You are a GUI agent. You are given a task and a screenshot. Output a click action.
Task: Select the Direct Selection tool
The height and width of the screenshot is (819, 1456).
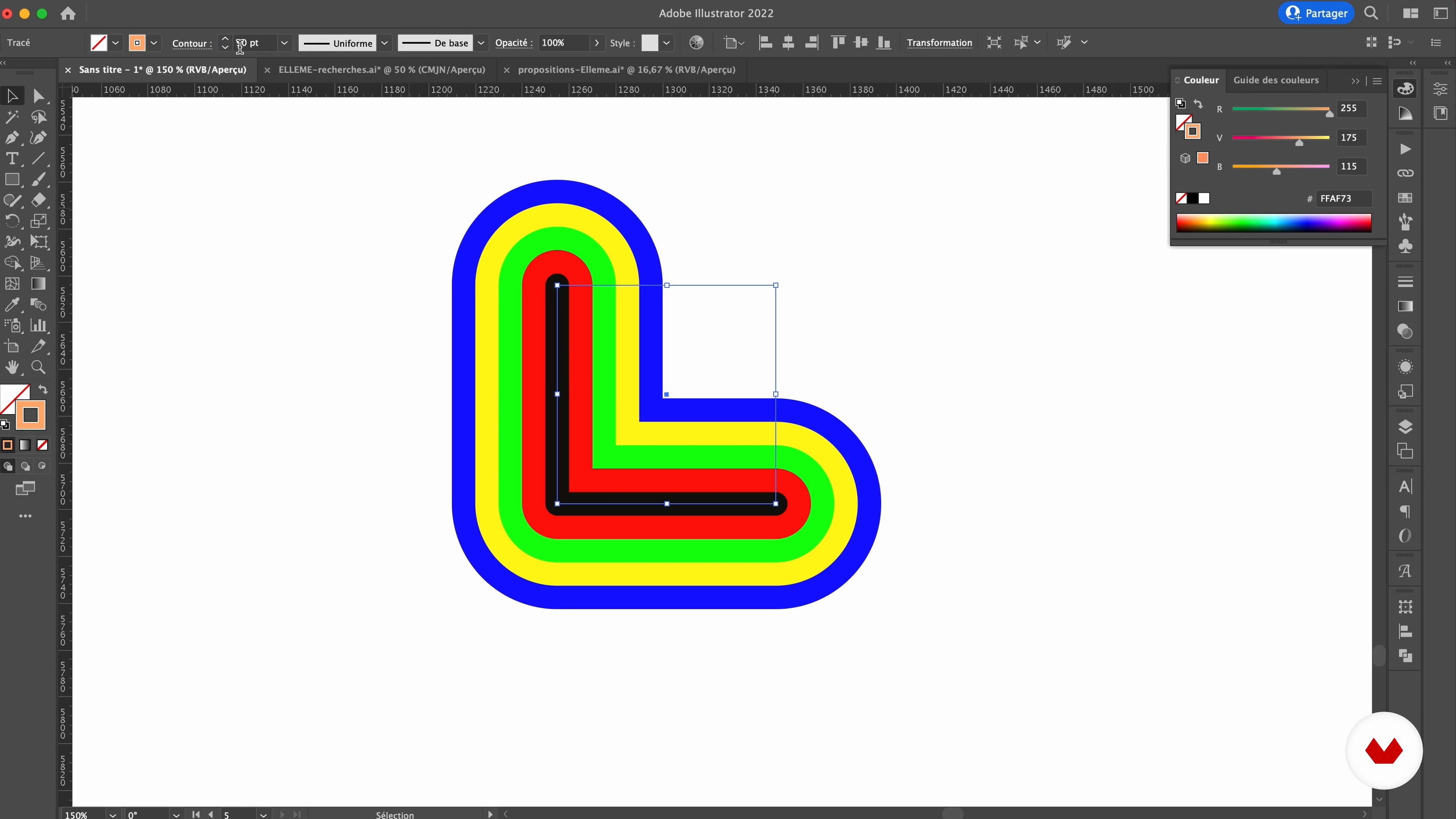pos(38,96)
